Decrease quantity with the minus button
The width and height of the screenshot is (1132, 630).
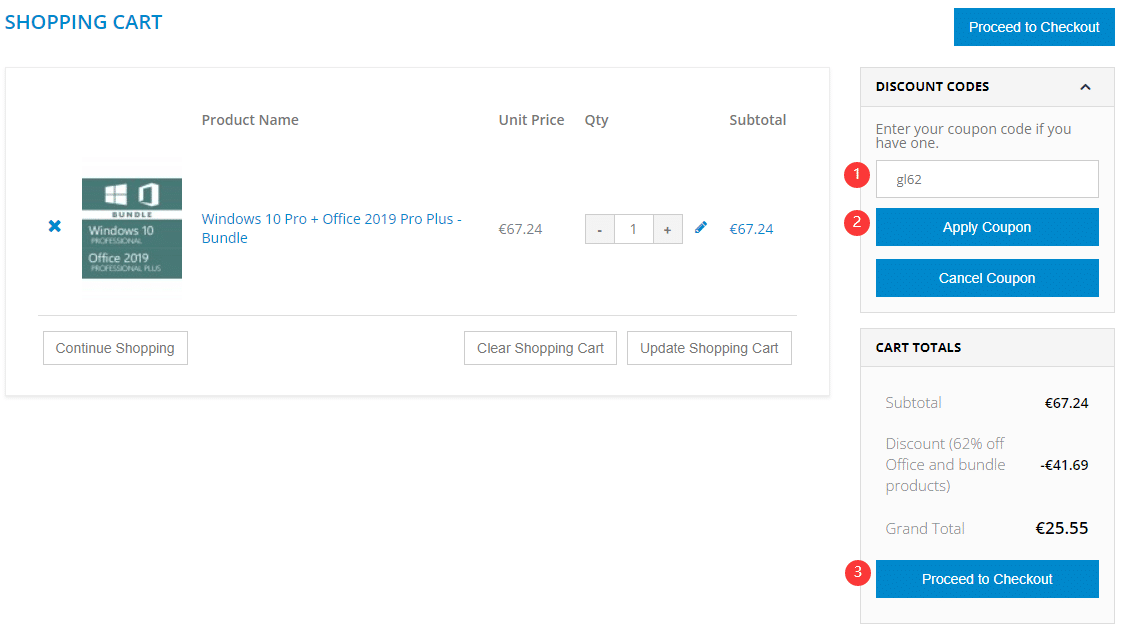click(599, 229)
